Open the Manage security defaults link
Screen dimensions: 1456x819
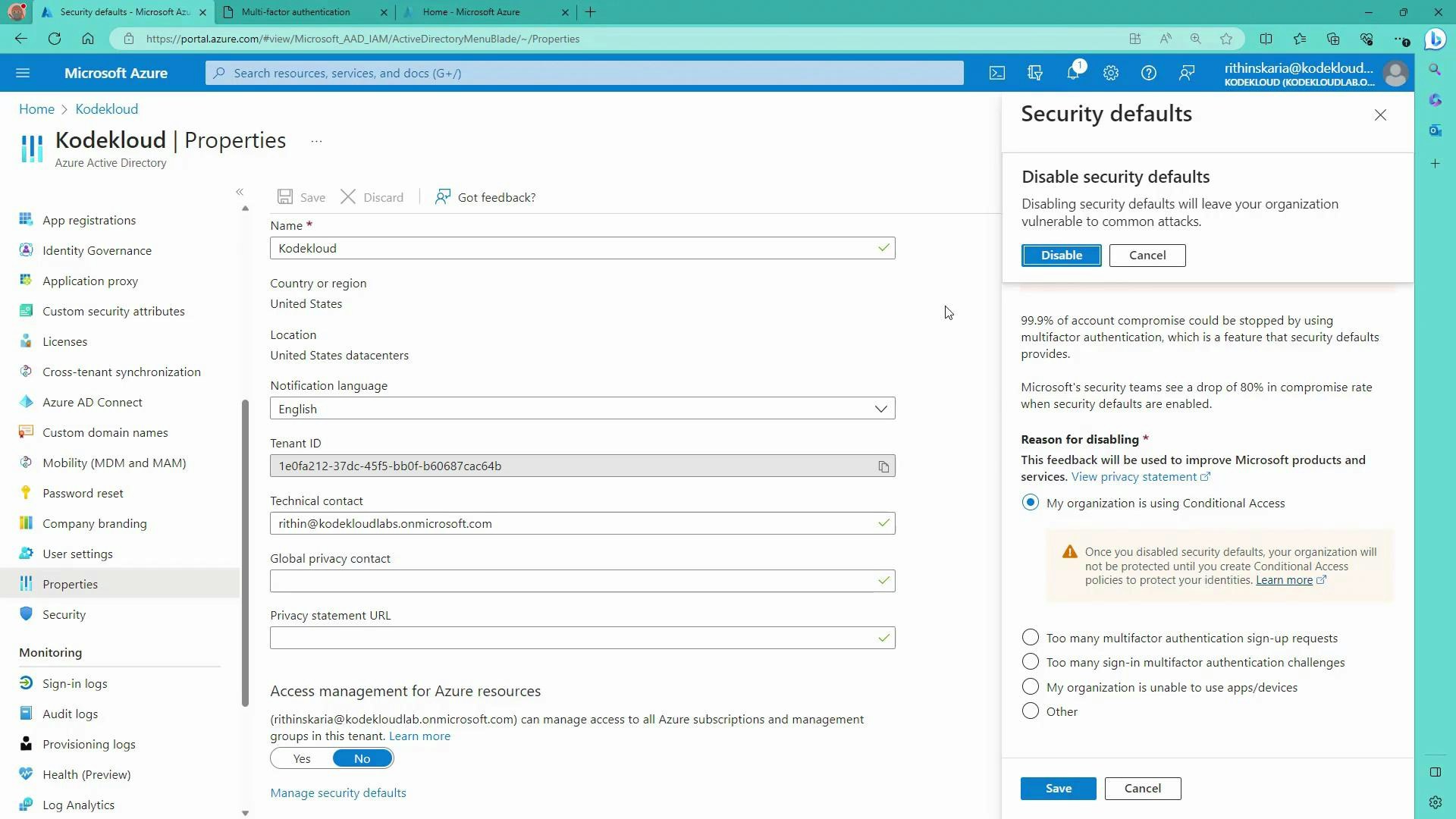[x=338, y=792]
